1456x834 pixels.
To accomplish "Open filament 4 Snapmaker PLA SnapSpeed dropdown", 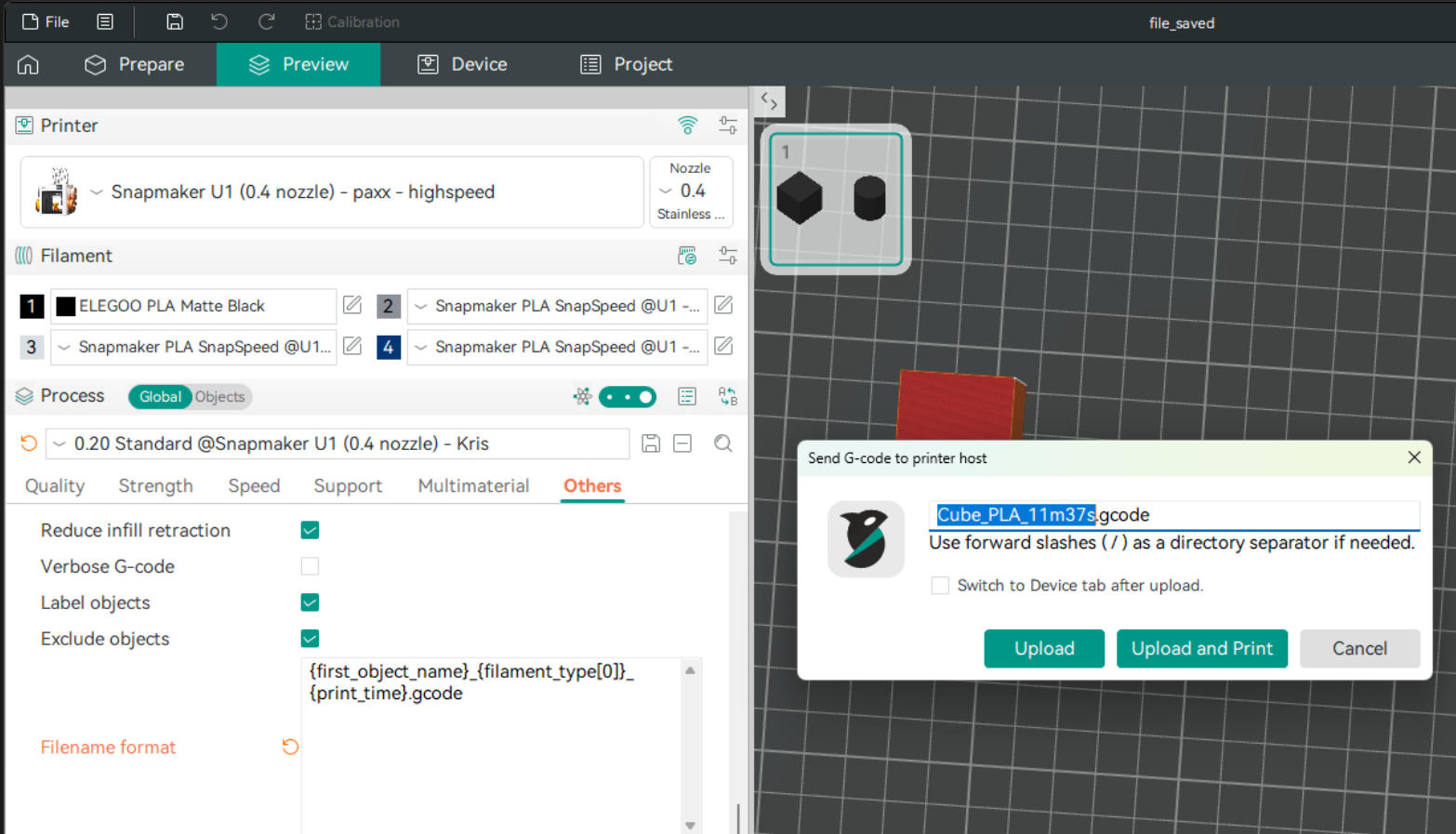I will click(557, 347).
